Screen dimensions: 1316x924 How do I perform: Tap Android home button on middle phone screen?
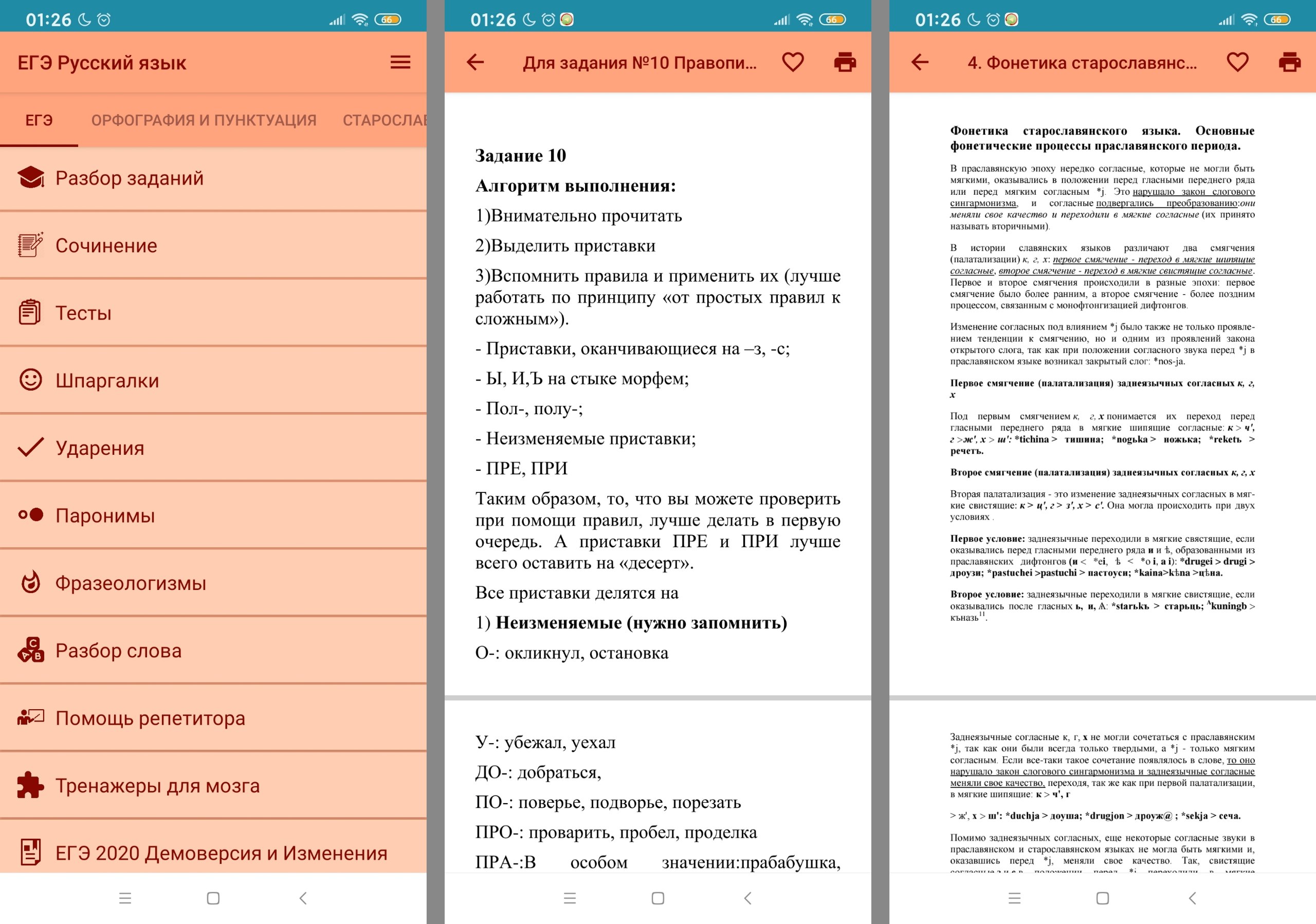pos(658,898)
